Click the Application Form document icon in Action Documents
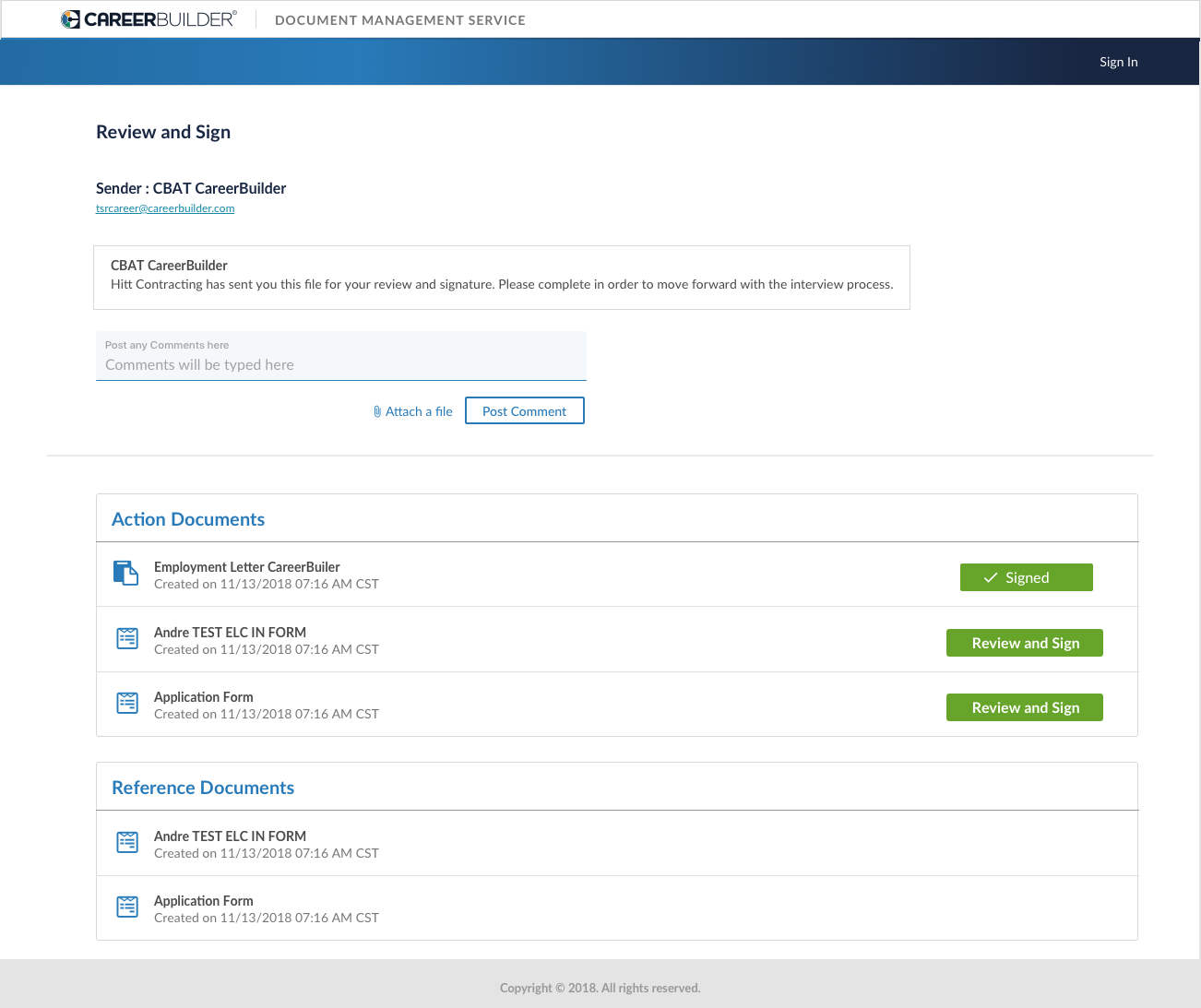Screen dimensions: 1201x1008 (x=127, y=703)
